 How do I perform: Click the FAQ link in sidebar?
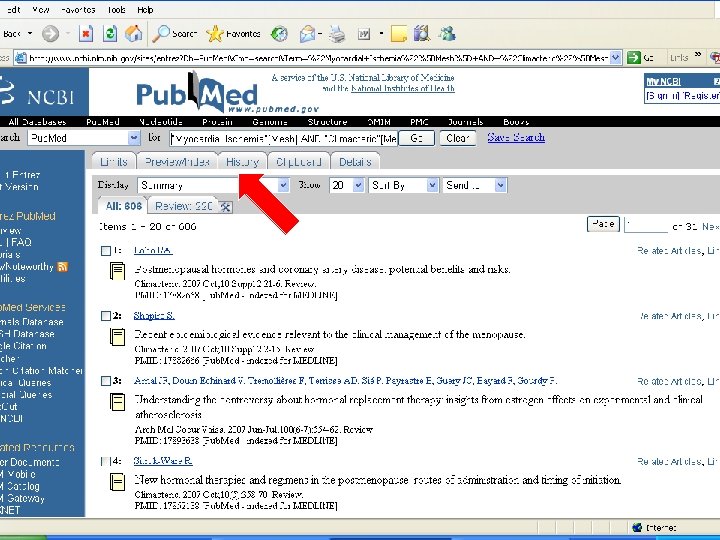coord(21,242)
